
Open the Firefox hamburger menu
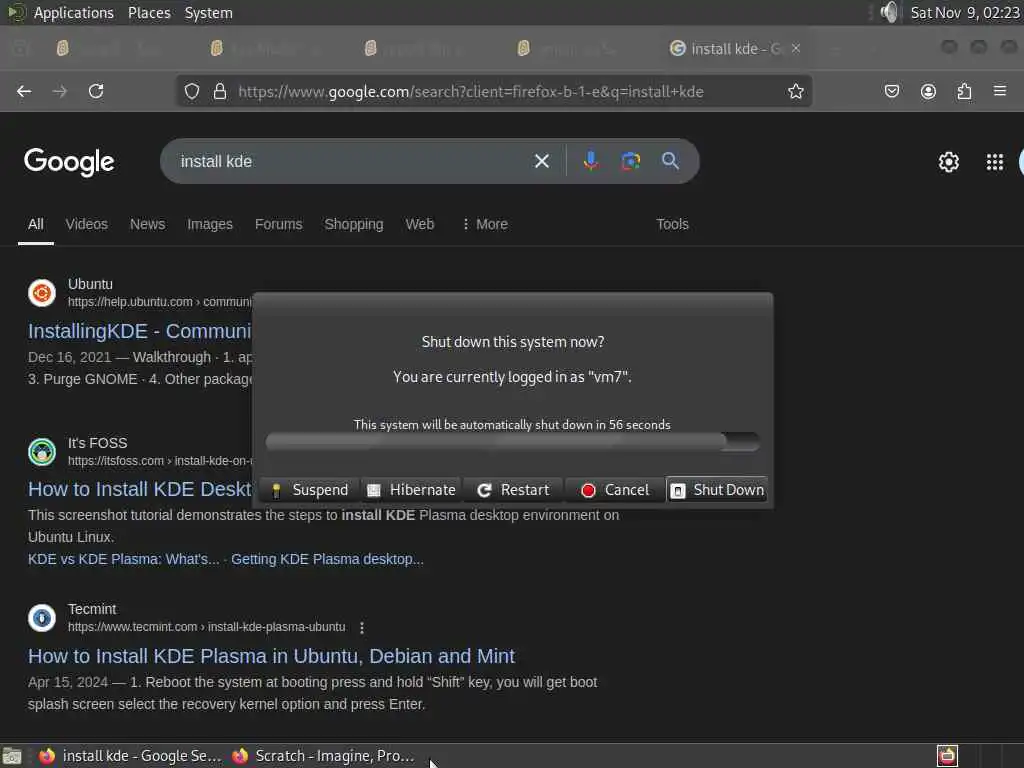tap(1000, 91)
